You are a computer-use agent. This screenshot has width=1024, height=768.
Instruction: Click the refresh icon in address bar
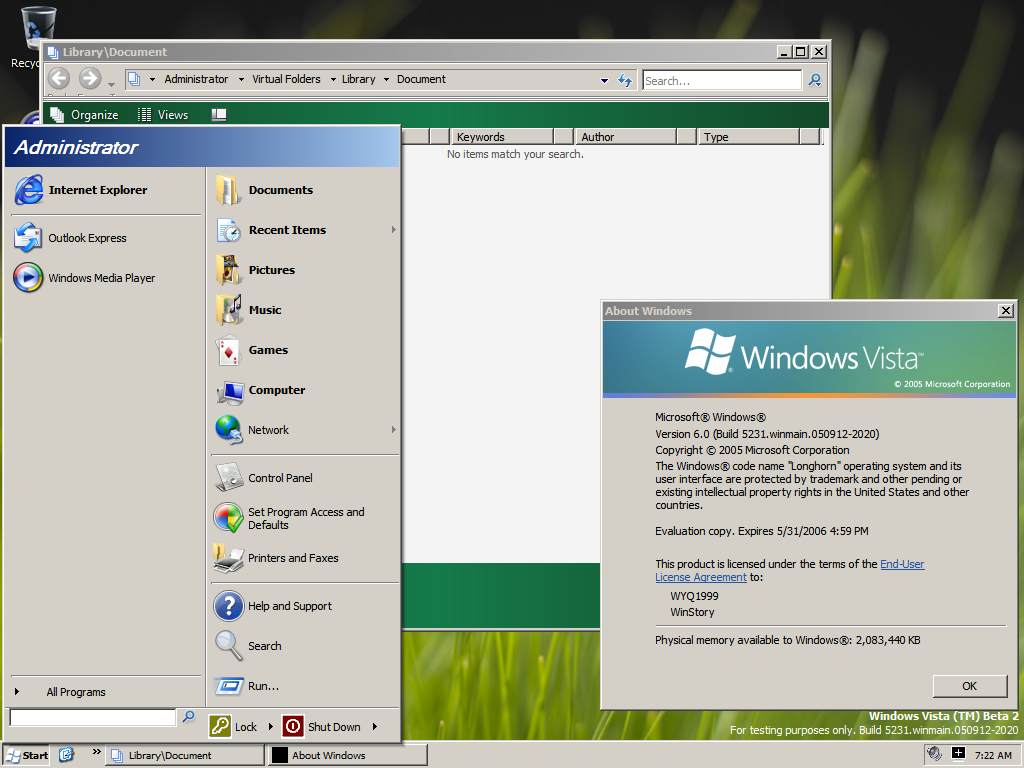(x=626, y=80)
